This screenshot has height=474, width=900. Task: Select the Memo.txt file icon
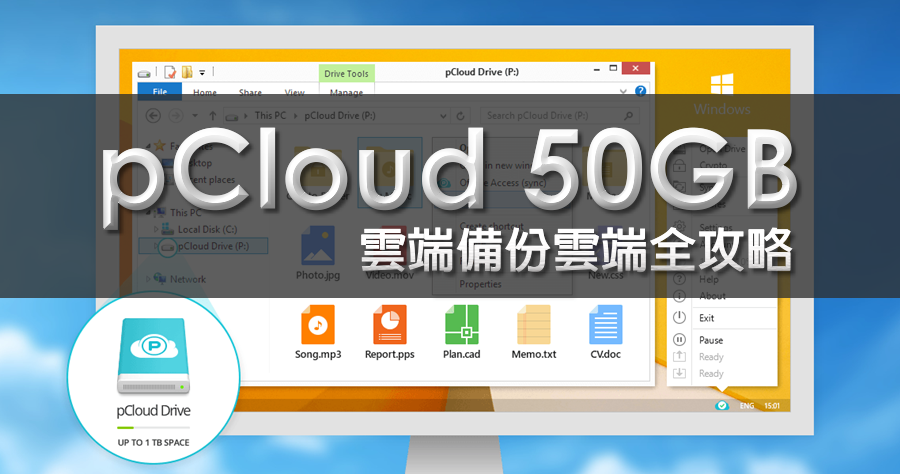tap(534, 325)
